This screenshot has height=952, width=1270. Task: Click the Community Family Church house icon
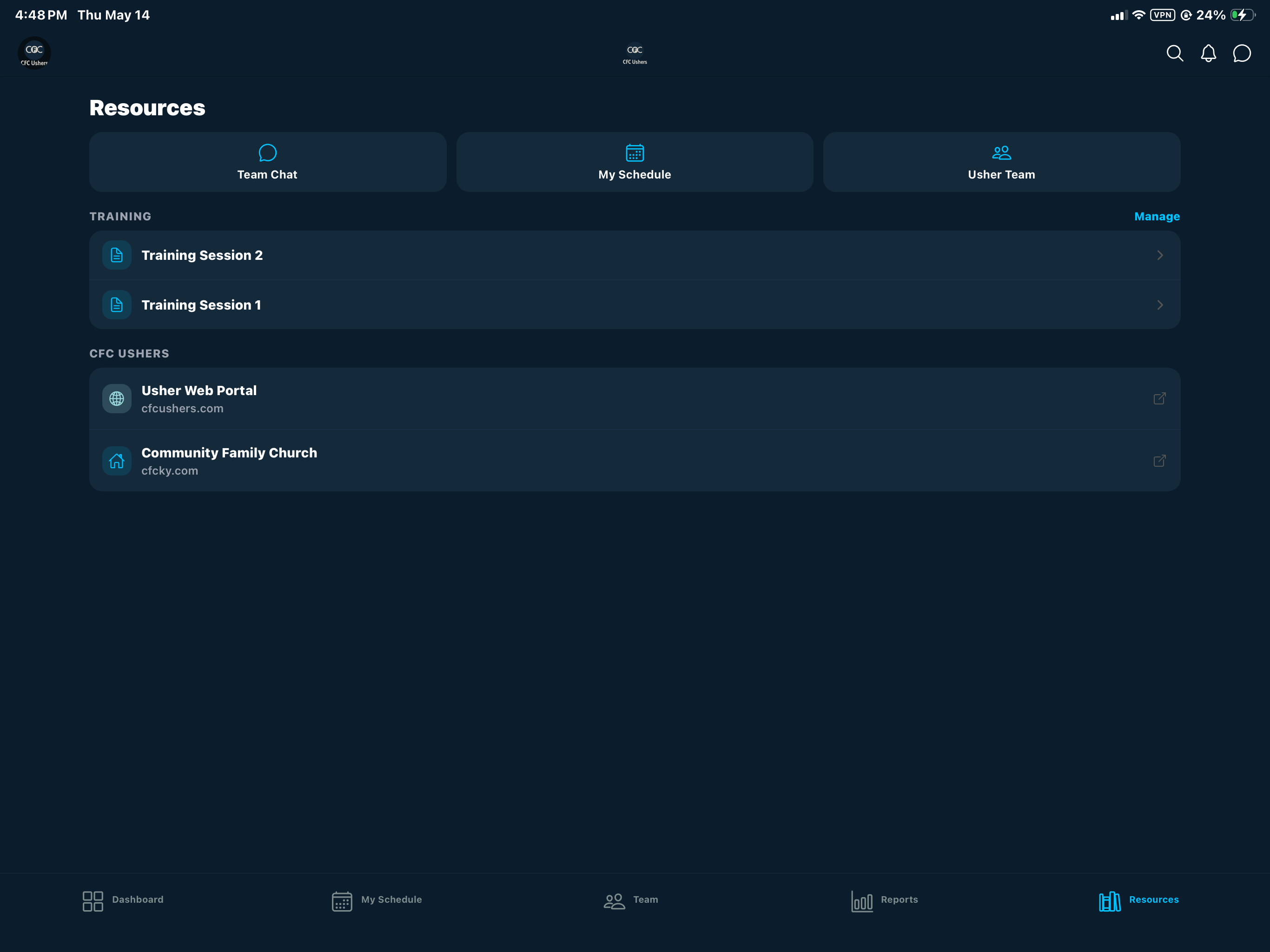click(117, 461)
